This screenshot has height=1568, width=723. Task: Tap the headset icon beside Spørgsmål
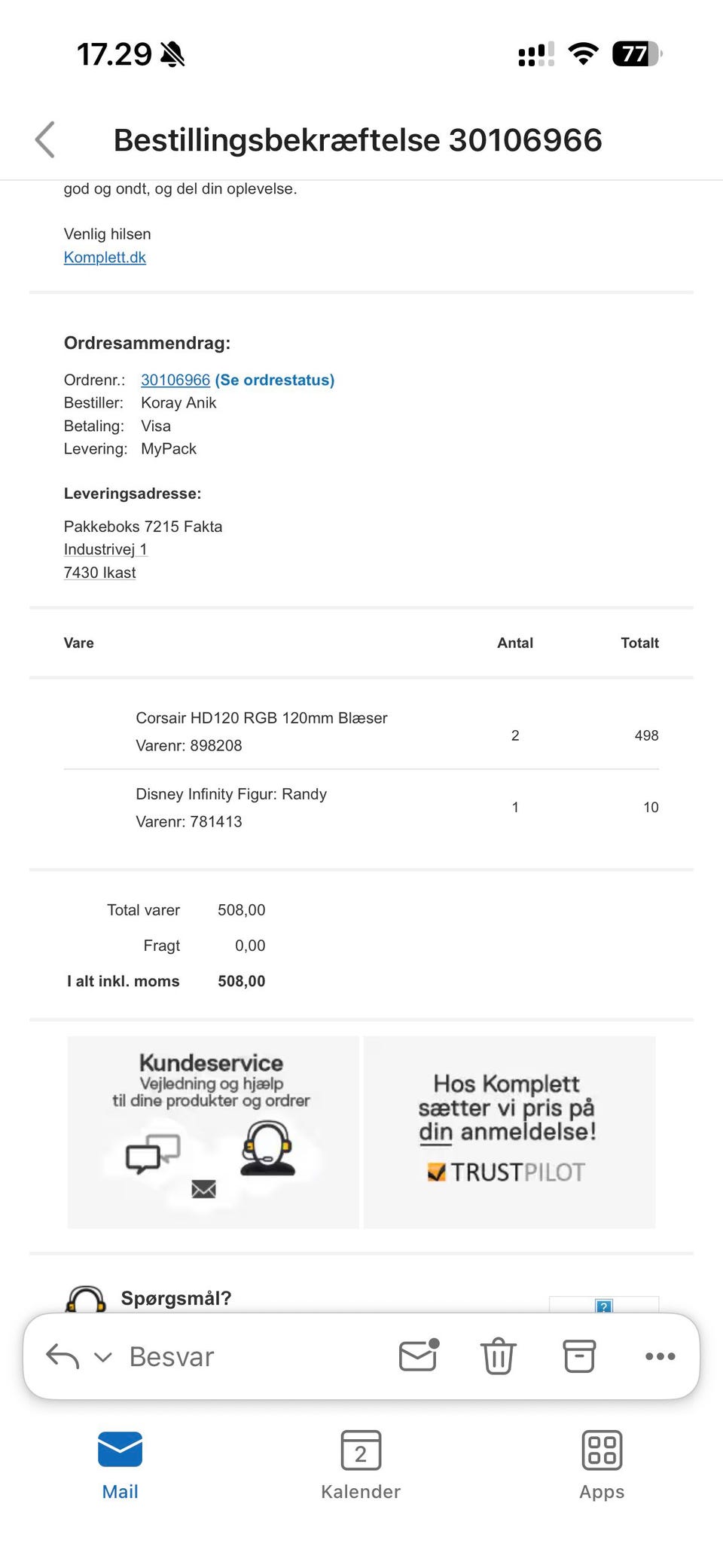tap(86, 1299)
